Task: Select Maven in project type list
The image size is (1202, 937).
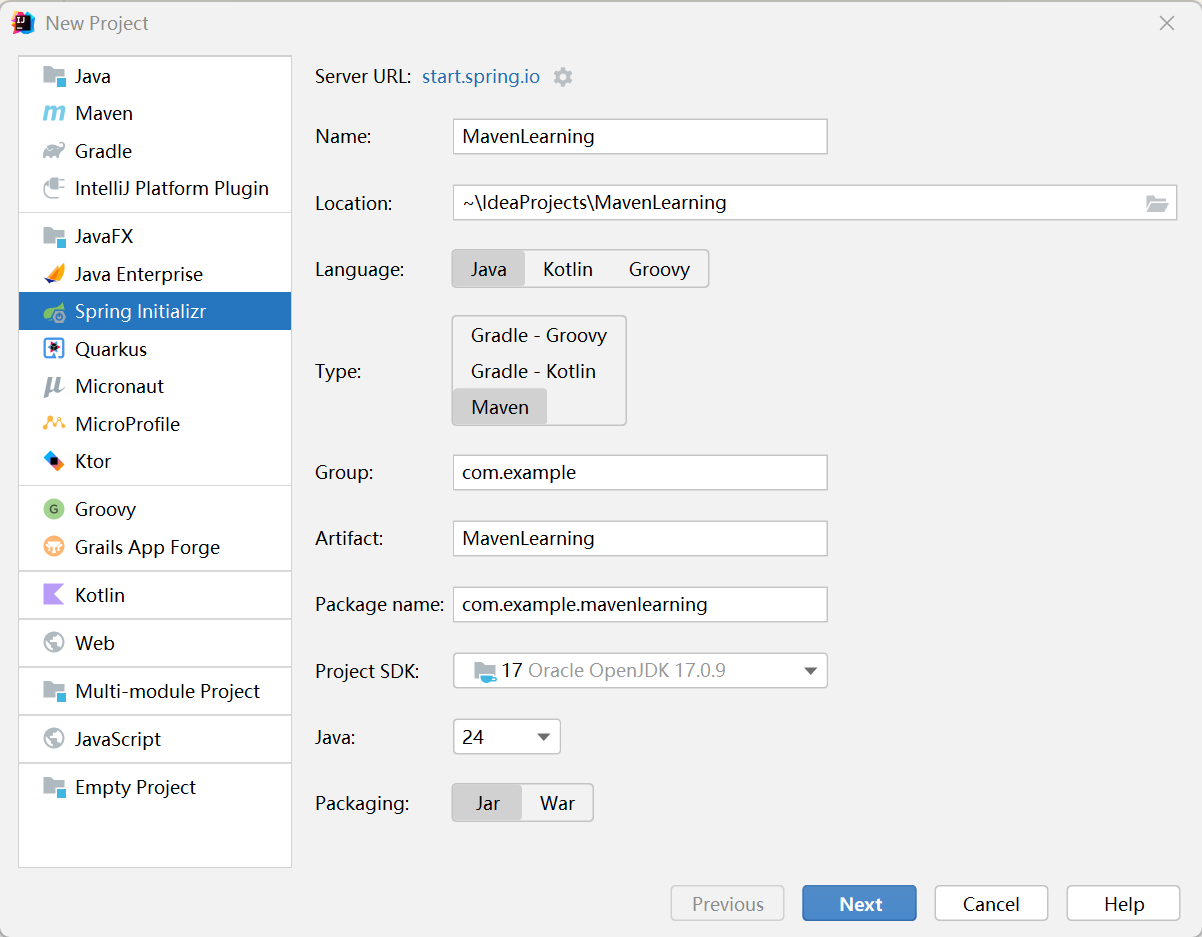Action: [x=155, y=113]
